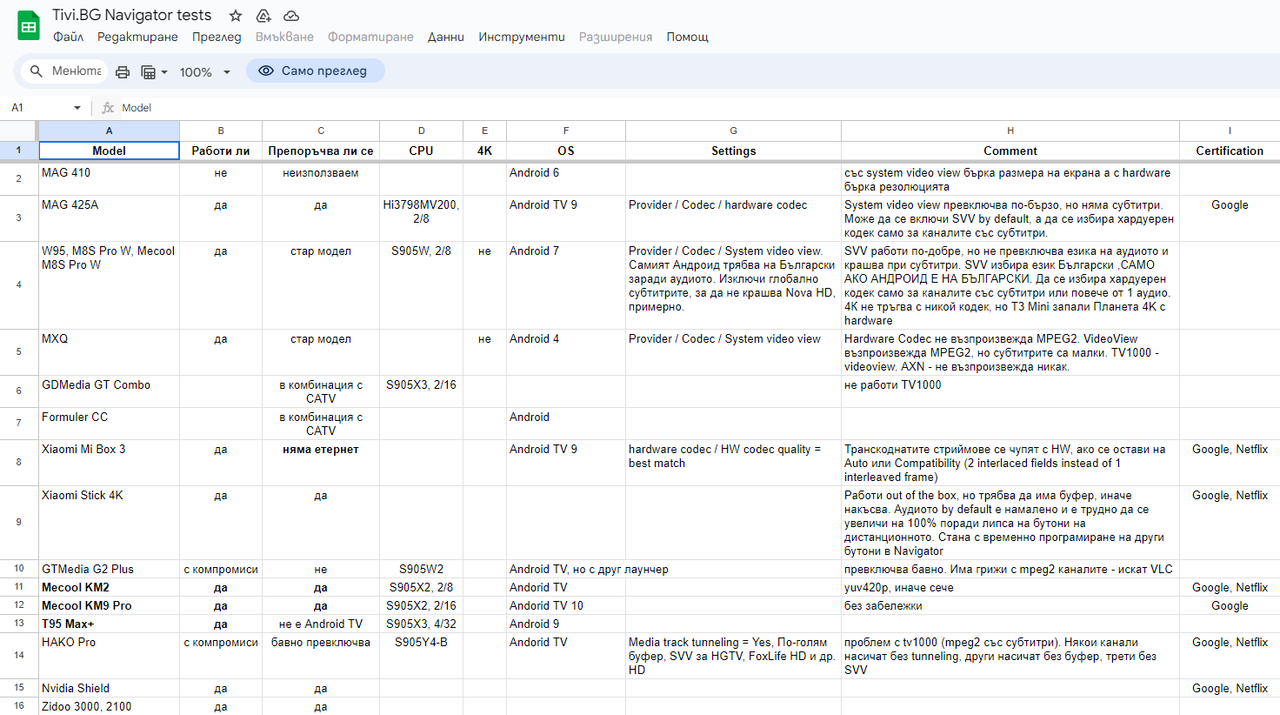
Task: Select the няма етернет cell
Action: click(x=321, y=463)
